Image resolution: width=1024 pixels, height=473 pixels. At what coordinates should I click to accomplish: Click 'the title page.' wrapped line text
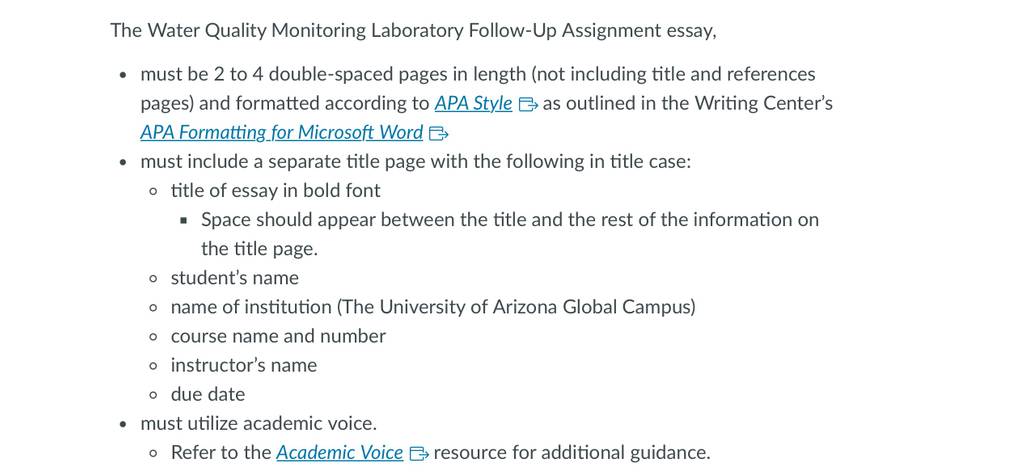coord(259,248)
